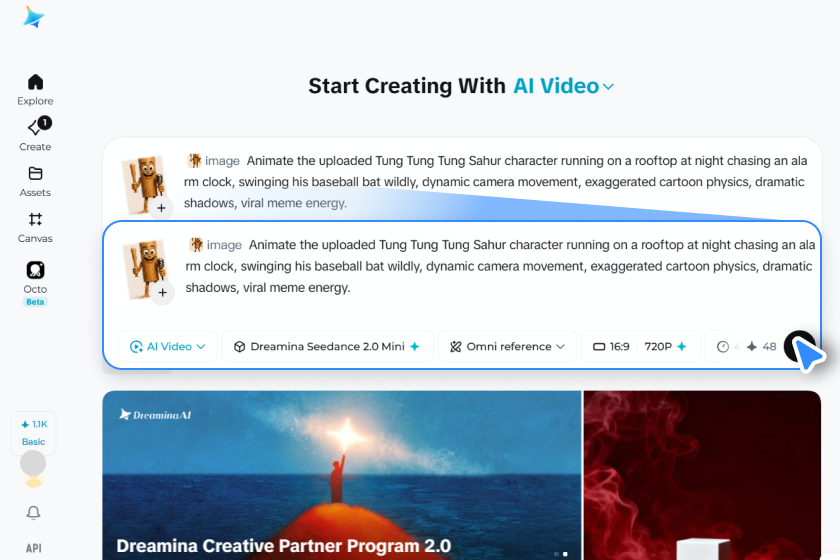Open the user profile avatar
Viewport: 840px width, 560px height.
33,464
